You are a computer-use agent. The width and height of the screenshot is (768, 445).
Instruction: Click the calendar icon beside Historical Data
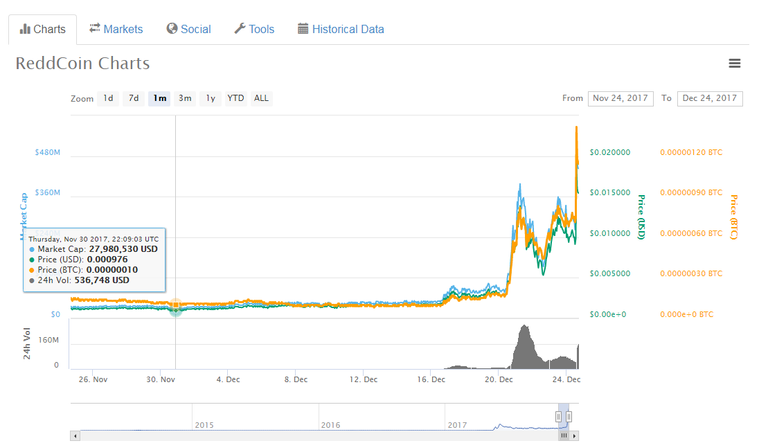click(303, 29)
